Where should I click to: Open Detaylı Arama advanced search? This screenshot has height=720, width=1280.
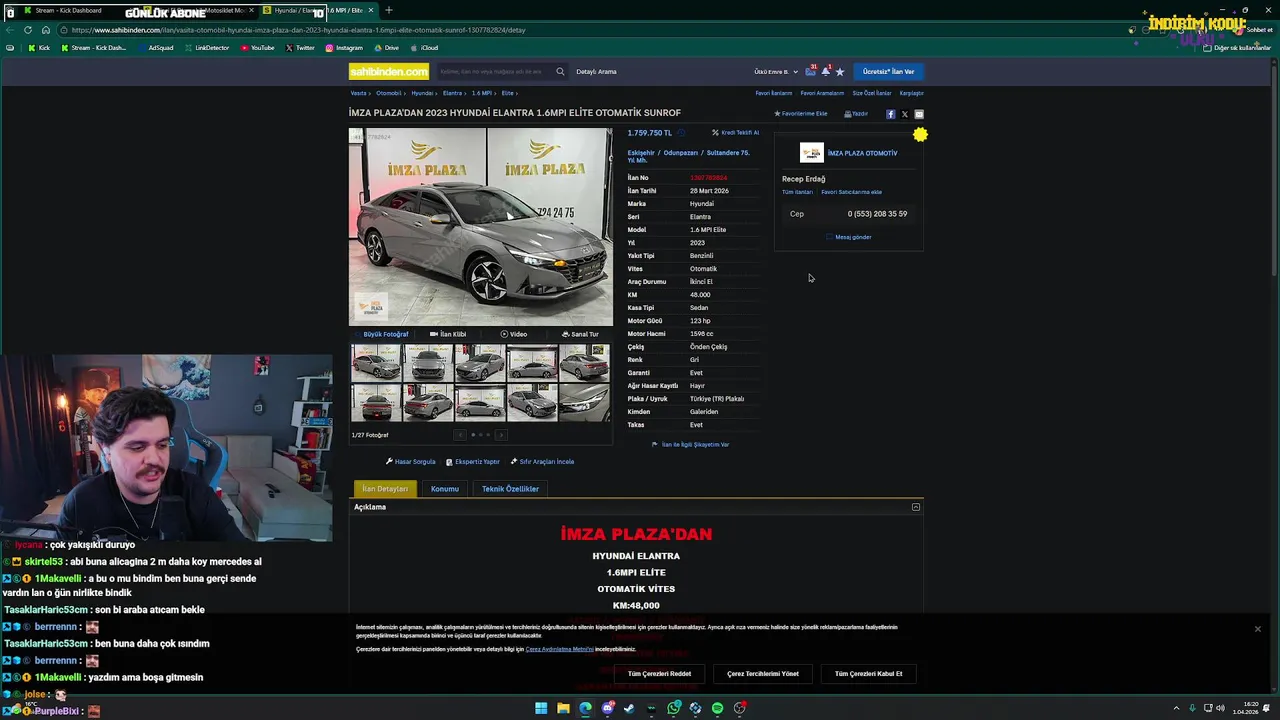click(596, 71)
